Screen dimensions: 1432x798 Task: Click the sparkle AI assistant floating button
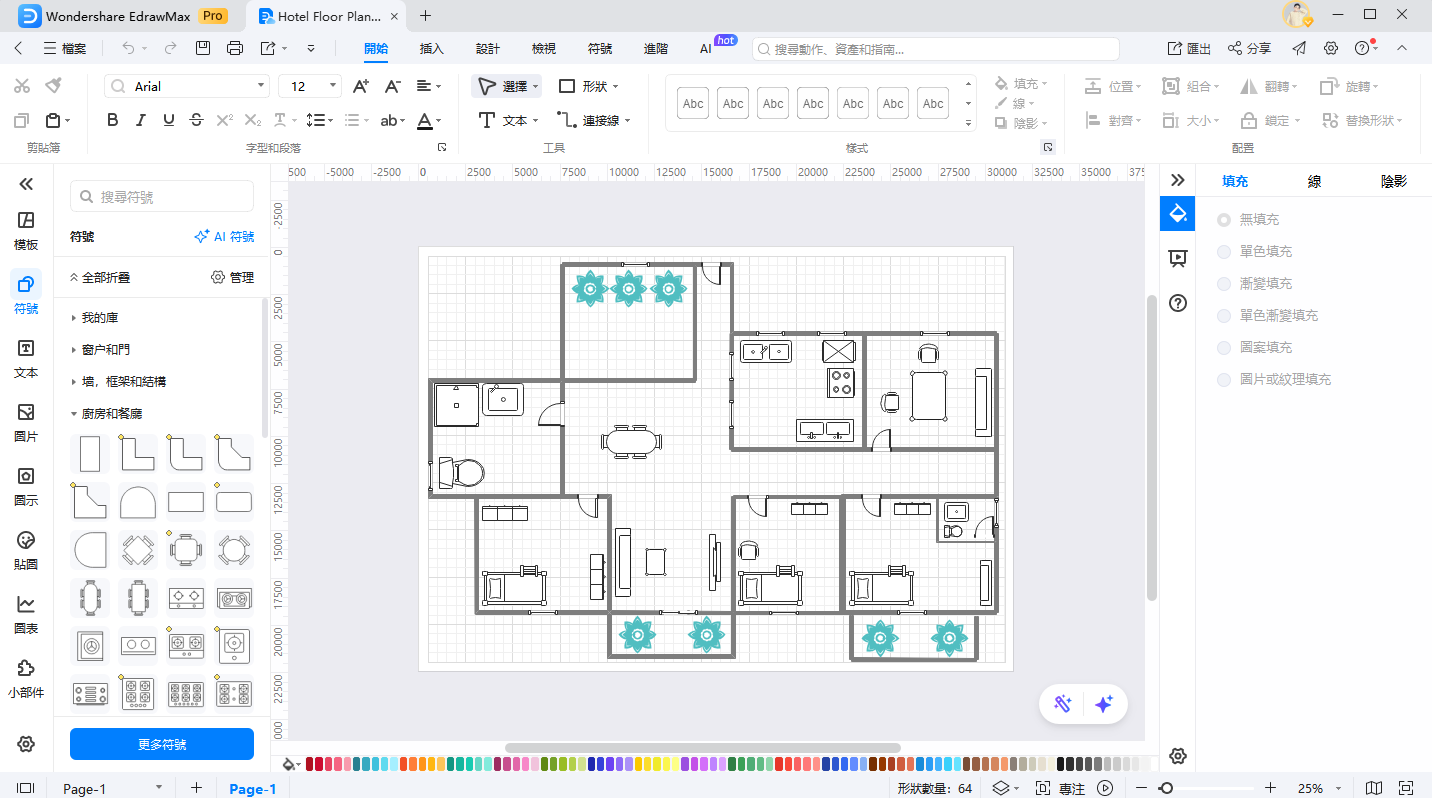1104,704
